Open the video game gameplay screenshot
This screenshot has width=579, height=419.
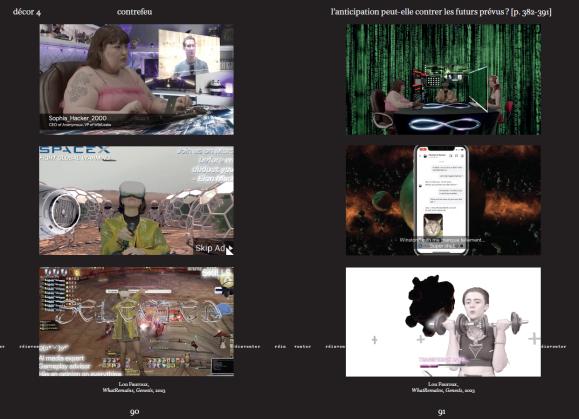[x=137, y=322]
